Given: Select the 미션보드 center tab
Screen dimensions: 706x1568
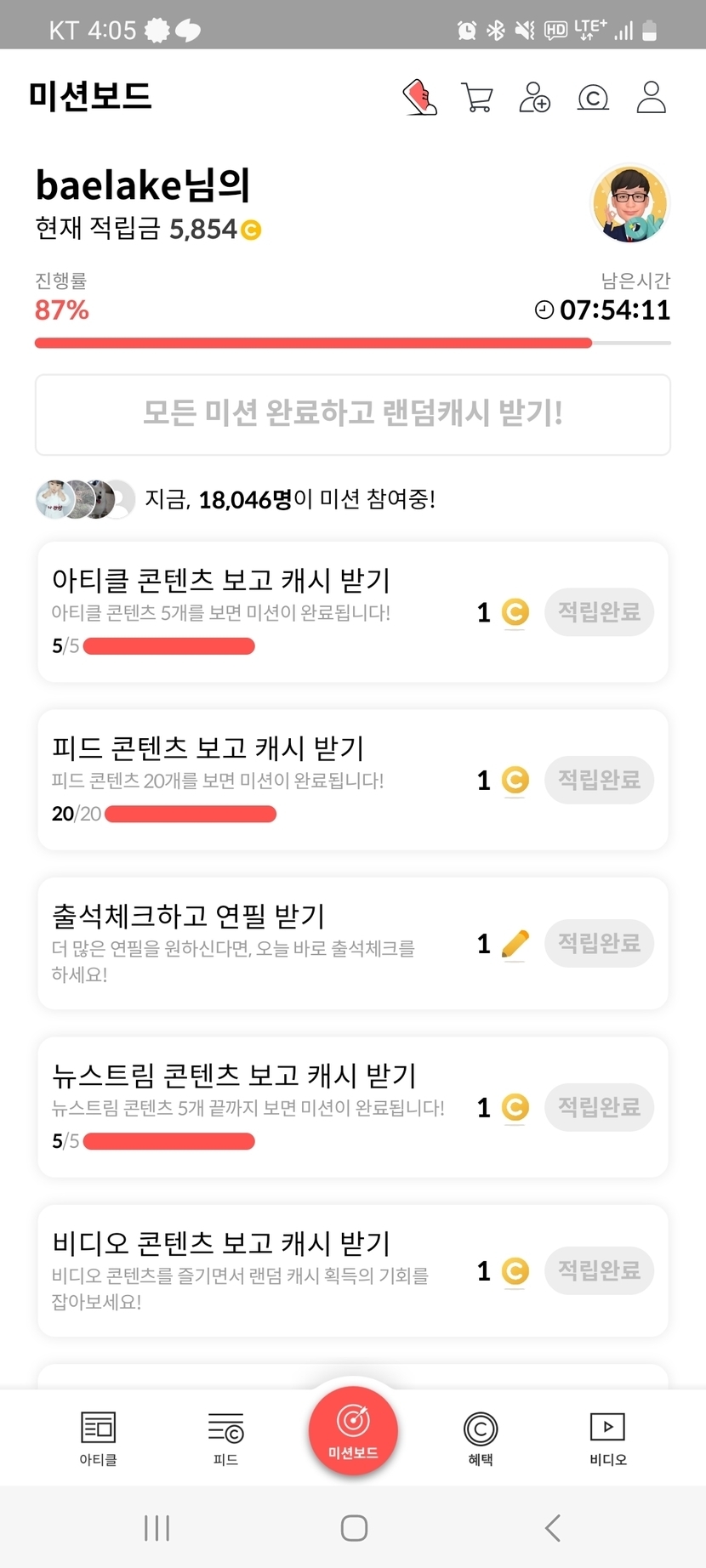Looking at the screenshot, I should coord(353,1430).
